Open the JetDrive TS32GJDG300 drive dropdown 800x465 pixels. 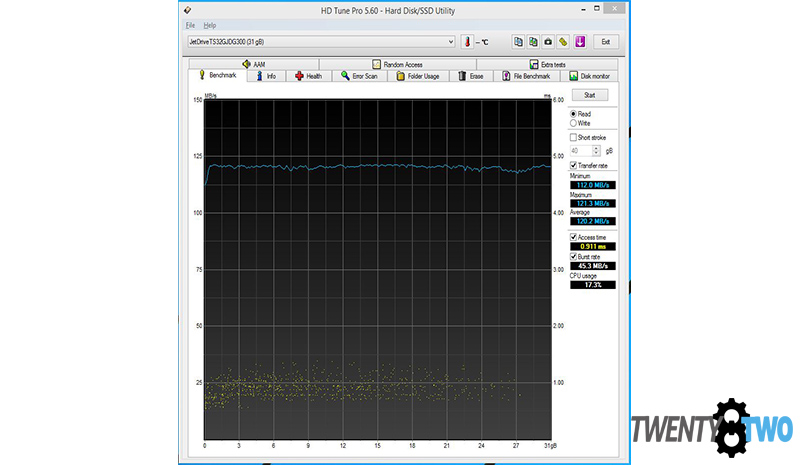click(321, 42)
